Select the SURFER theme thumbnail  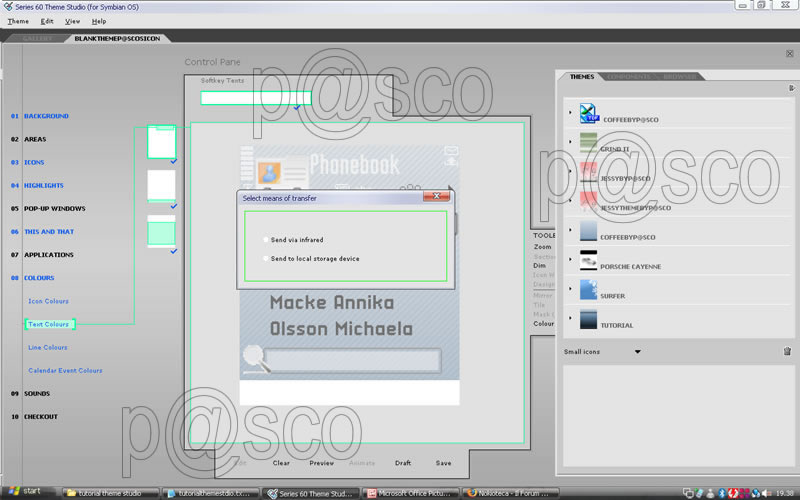coord(588,290)
